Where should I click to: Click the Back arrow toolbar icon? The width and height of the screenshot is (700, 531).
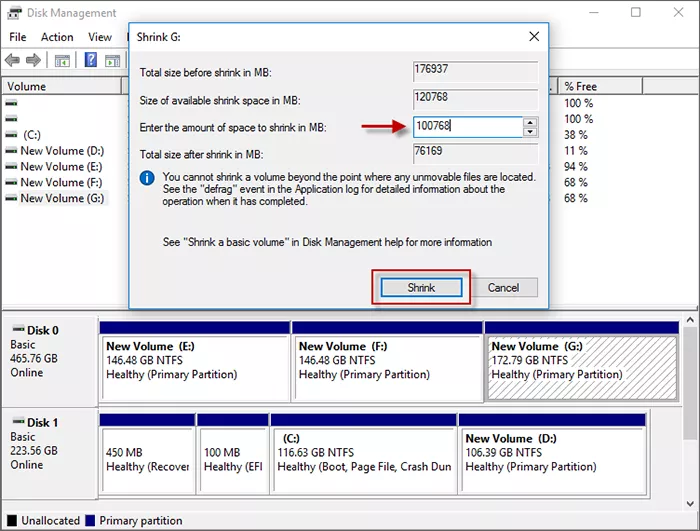pyautogui.click(x=12, y=59)
